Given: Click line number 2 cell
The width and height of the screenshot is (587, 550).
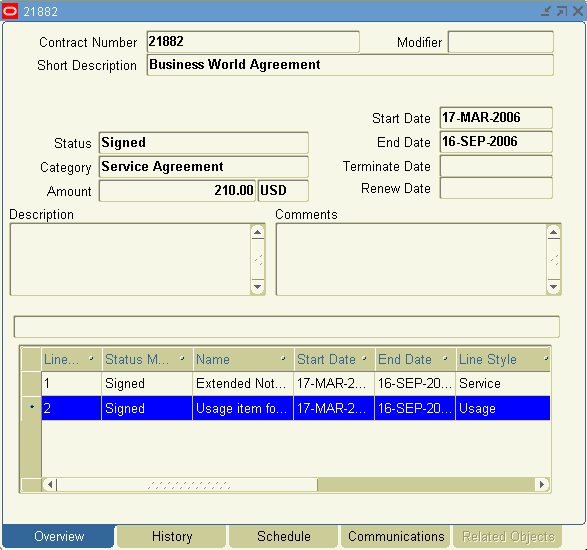Looking at the screenshot, I should coord(71,408).
